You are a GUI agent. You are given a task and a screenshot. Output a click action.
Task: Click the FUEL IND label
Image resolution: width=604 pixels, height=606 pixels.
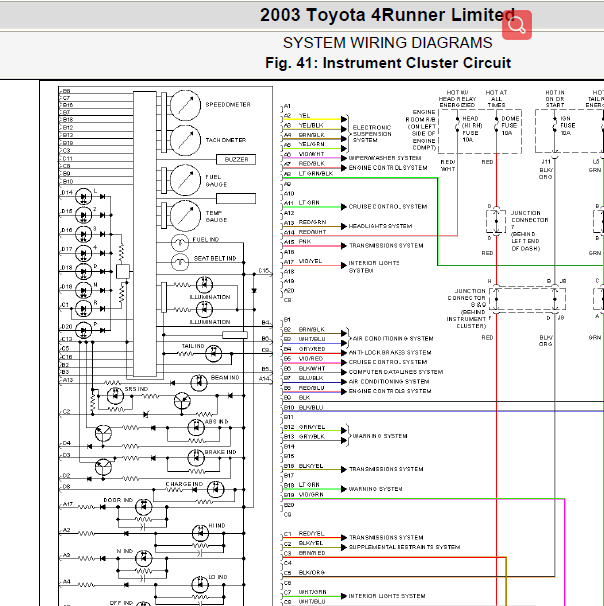pos(206,240)
